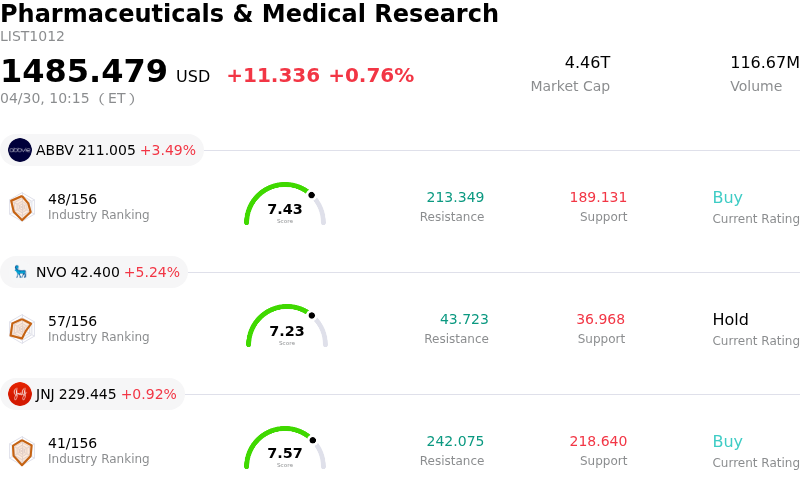This screenshot has width=800, height=488.
Task: Open the NVO 42.400 stock chip
Action: point(95,272)
